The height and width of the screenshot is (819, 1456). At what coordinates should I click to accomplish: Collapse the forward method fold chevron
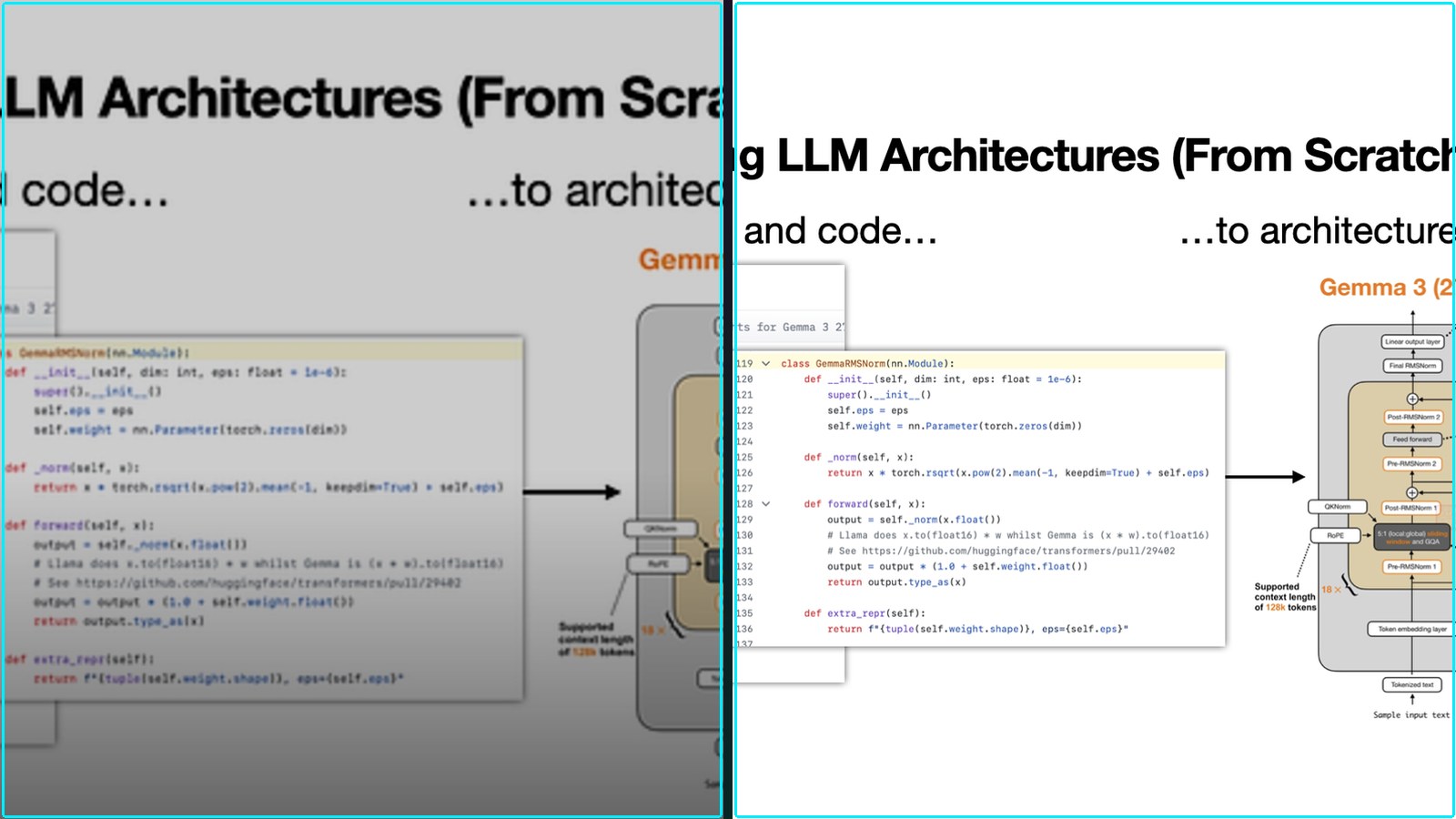coord(766,504)
